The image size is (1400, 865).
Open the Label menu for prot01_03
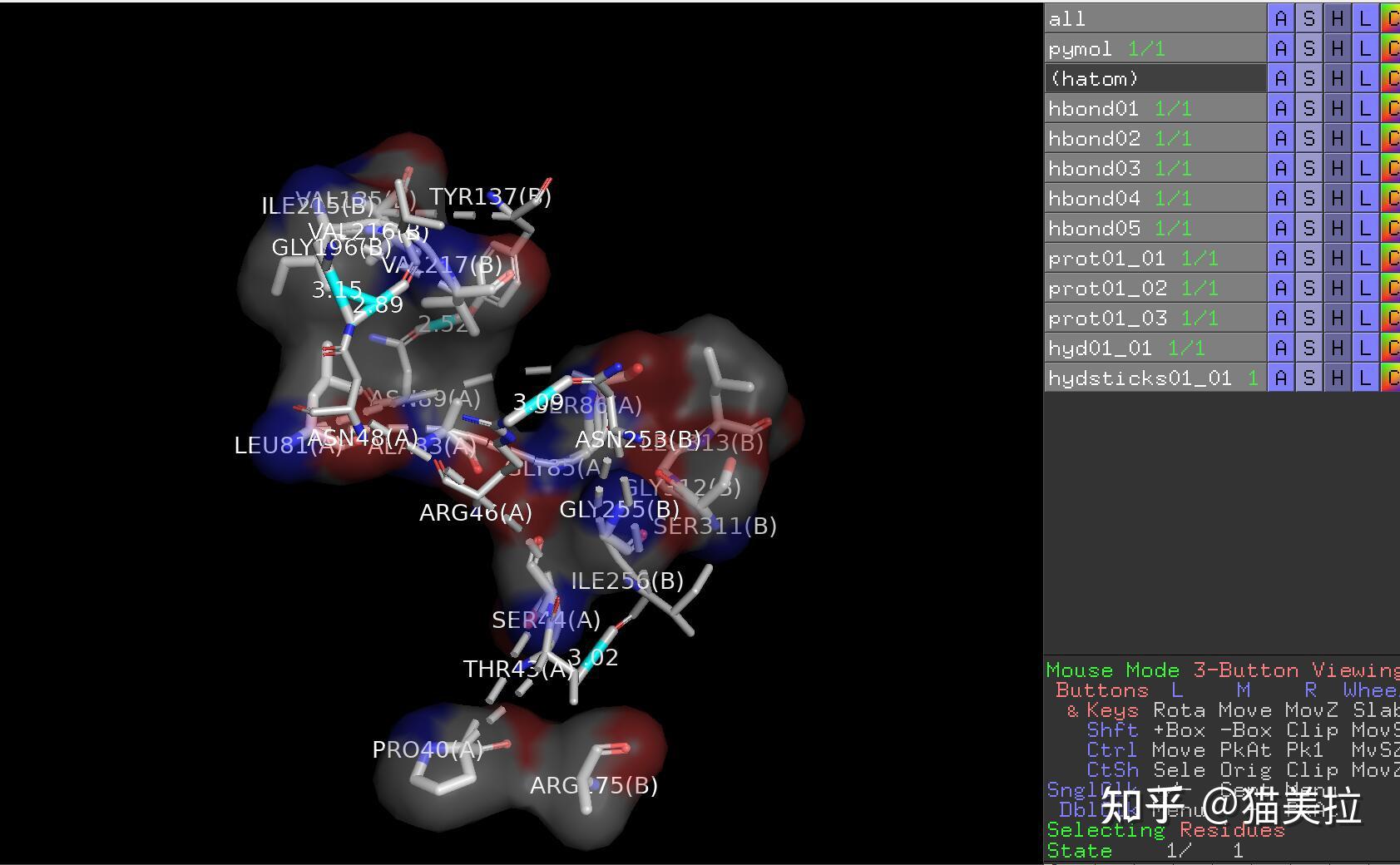[x=1365, y=318]
